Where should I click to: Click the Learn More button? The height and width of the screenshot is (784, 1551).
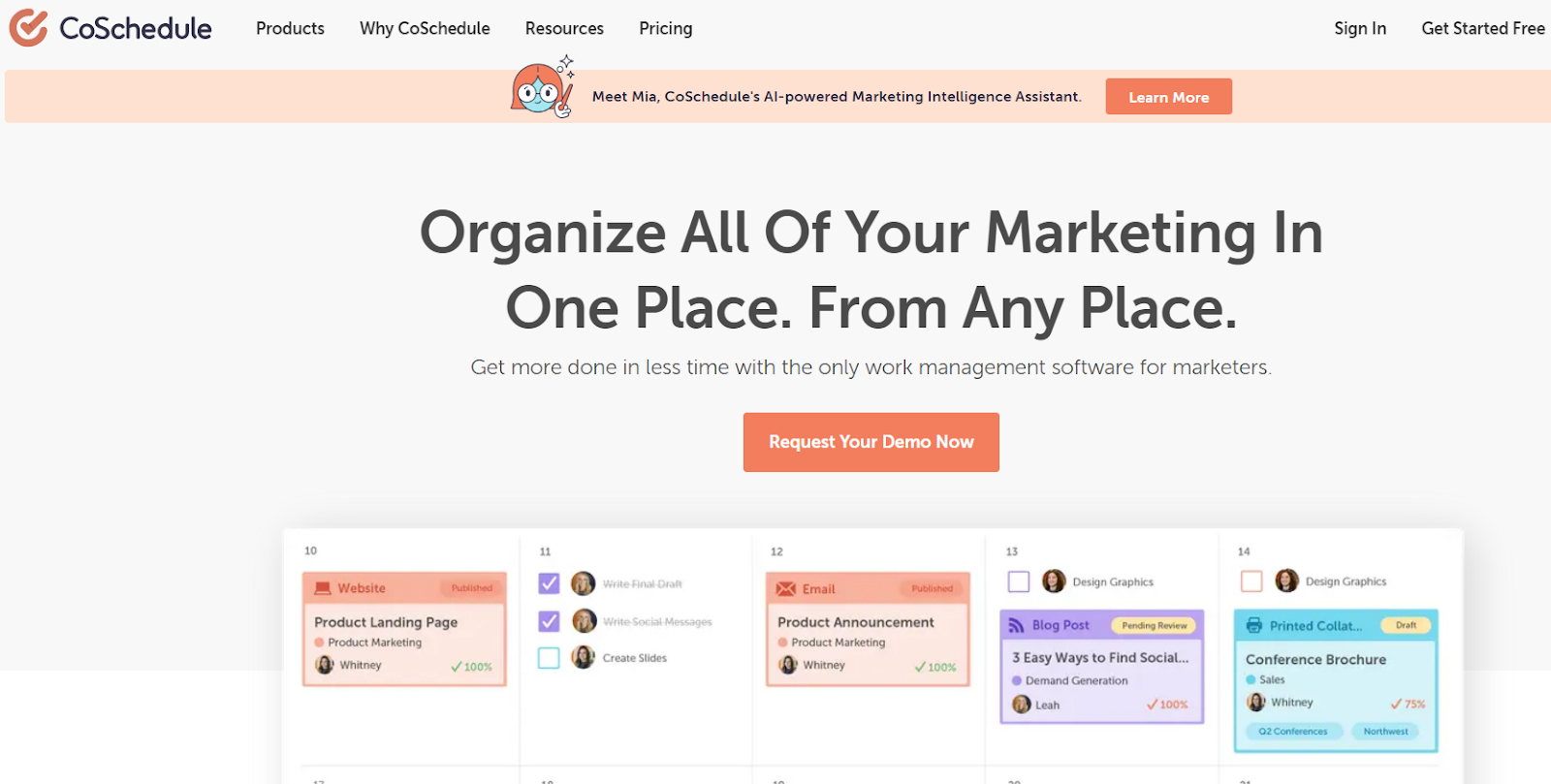(x=1169, y=97)
